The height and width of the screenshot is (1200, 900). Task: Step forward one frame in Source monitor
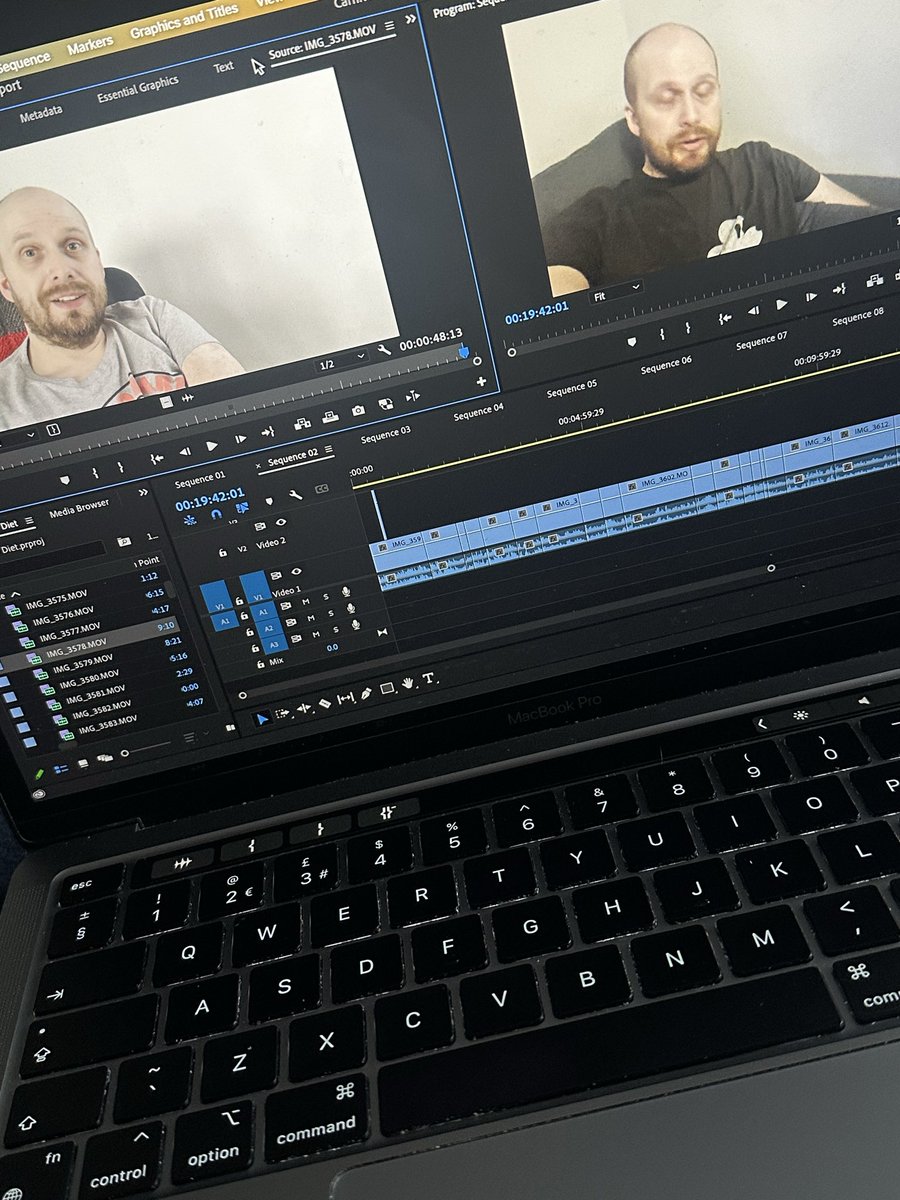coord(240,439)
